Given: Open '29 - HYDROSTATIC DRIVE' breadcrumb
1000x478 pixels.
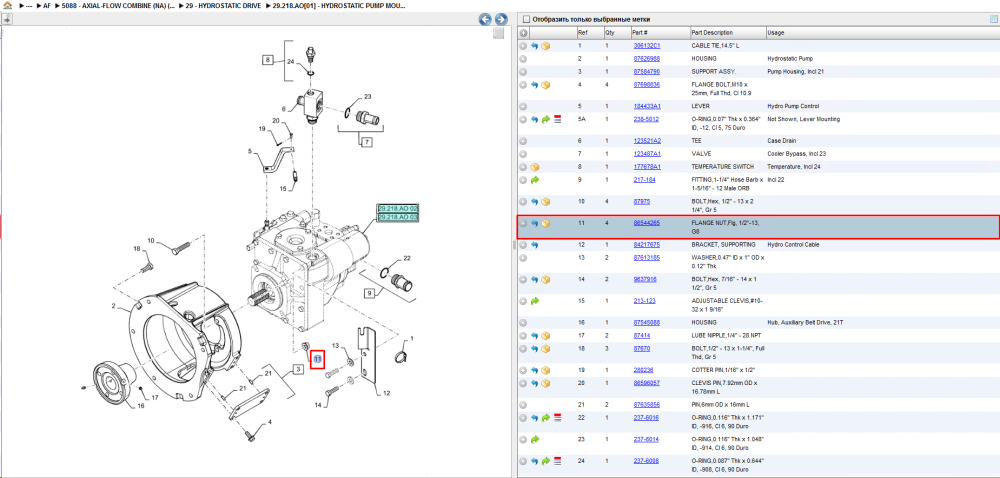Looking at the screenshot, I should pyautogui.click(x=223, y=5).
